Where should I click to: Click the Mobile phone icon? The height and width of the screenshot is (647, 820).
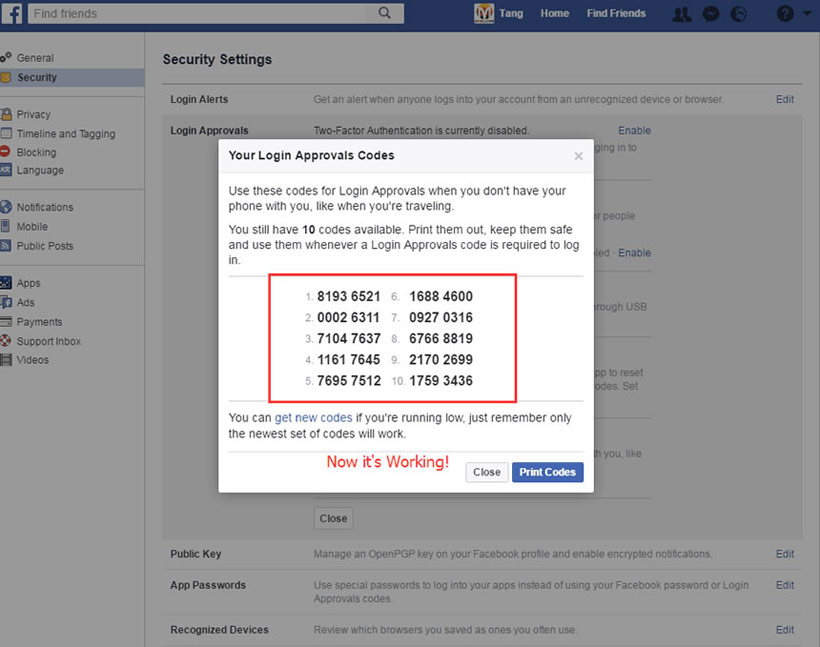click(5, 226)
